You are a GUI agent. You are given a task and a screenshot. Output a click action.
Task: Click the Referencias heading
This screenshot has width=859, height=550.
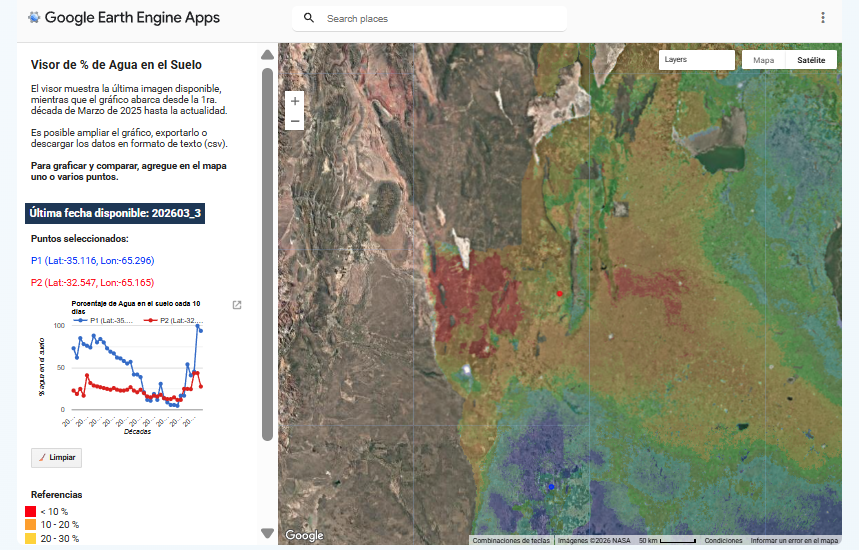coord(56,495)
